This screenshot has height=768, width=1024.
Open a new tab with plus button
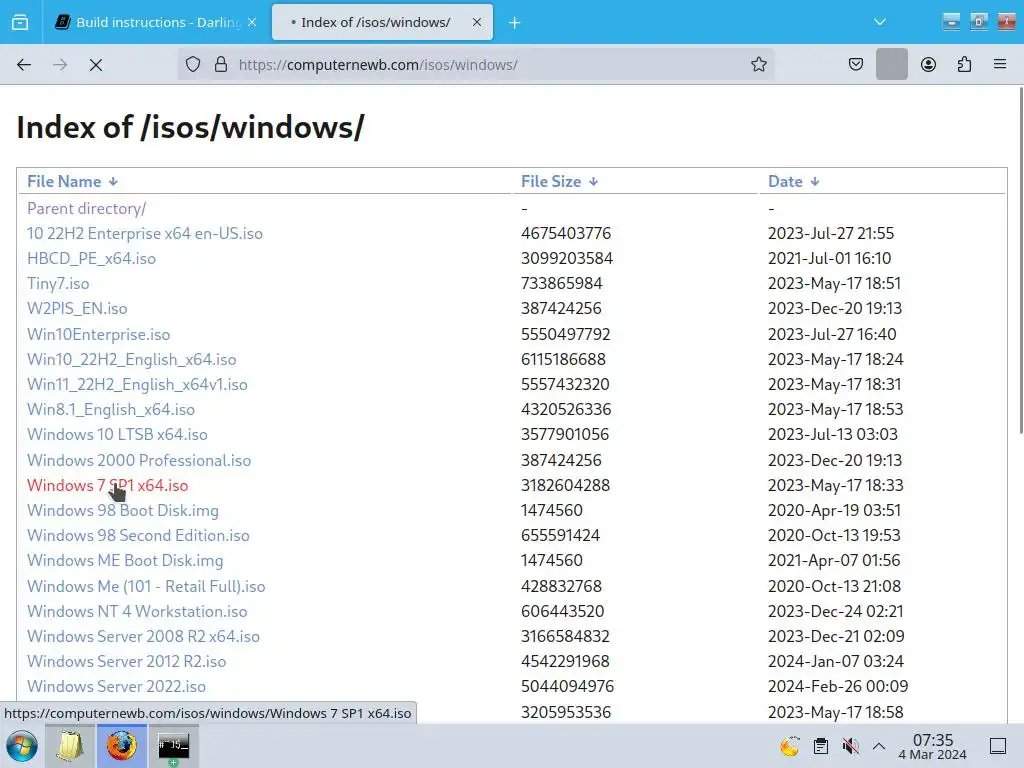[x=515, y=23]
